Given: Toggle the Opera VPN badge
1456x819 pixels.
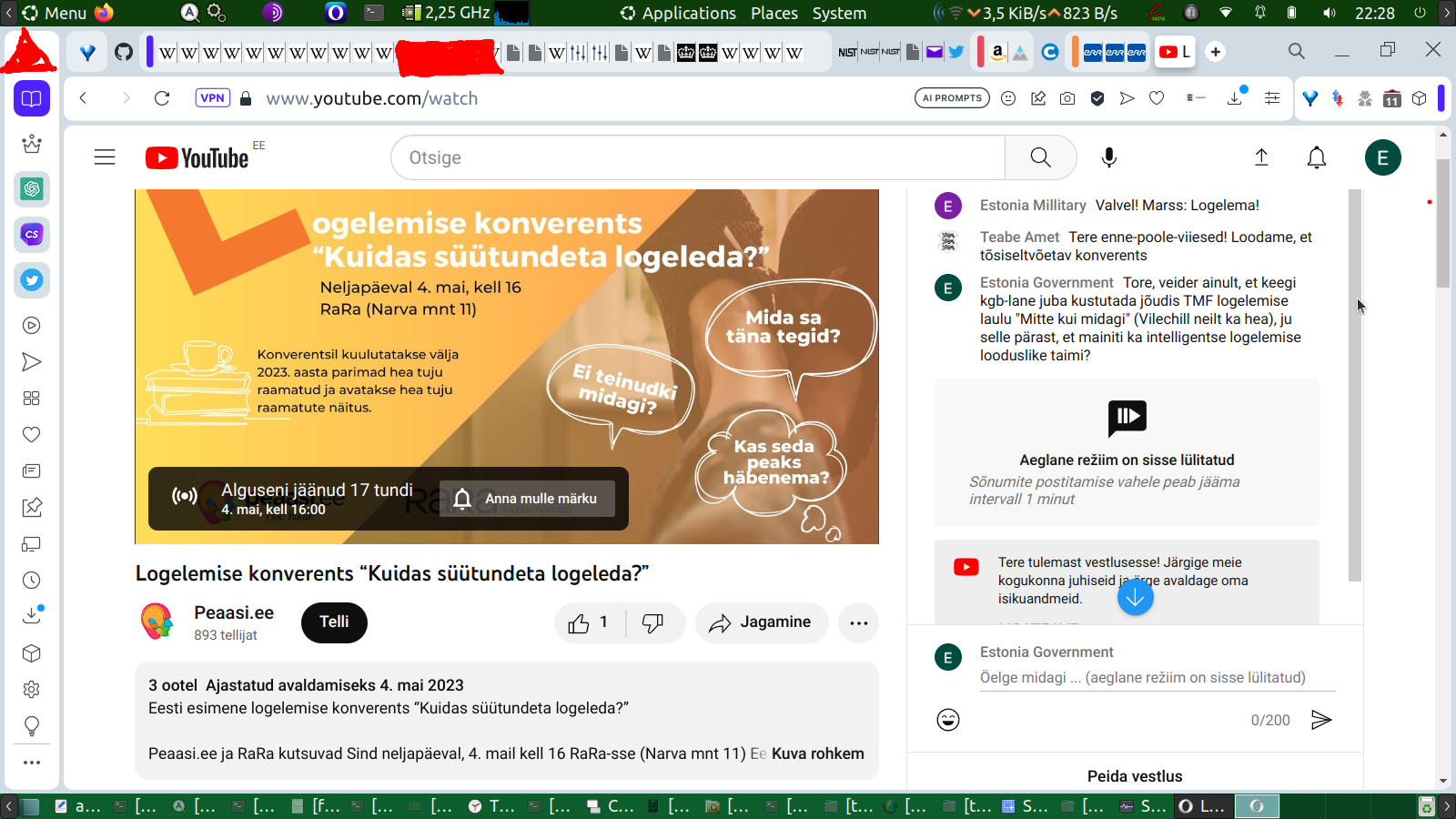Looking at the screenshot, I should click(x=212, y=98).
